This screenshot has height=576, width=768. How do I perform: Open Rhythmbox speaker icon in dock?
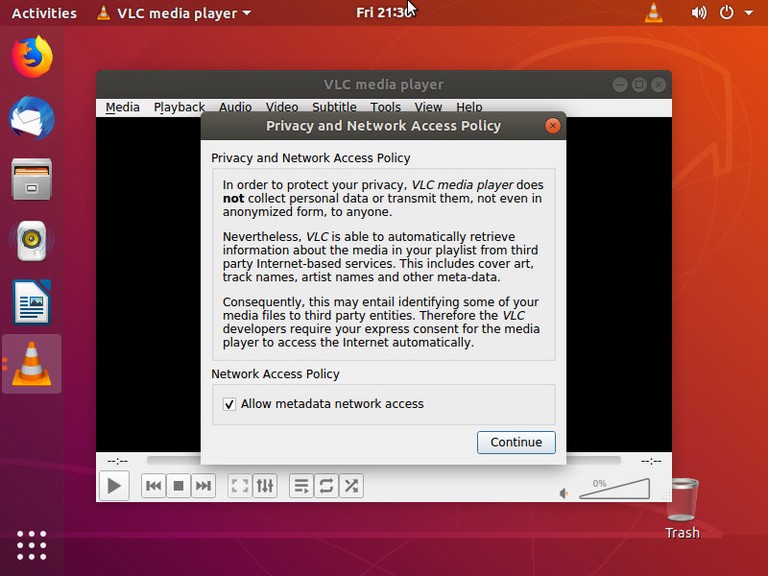32,240
